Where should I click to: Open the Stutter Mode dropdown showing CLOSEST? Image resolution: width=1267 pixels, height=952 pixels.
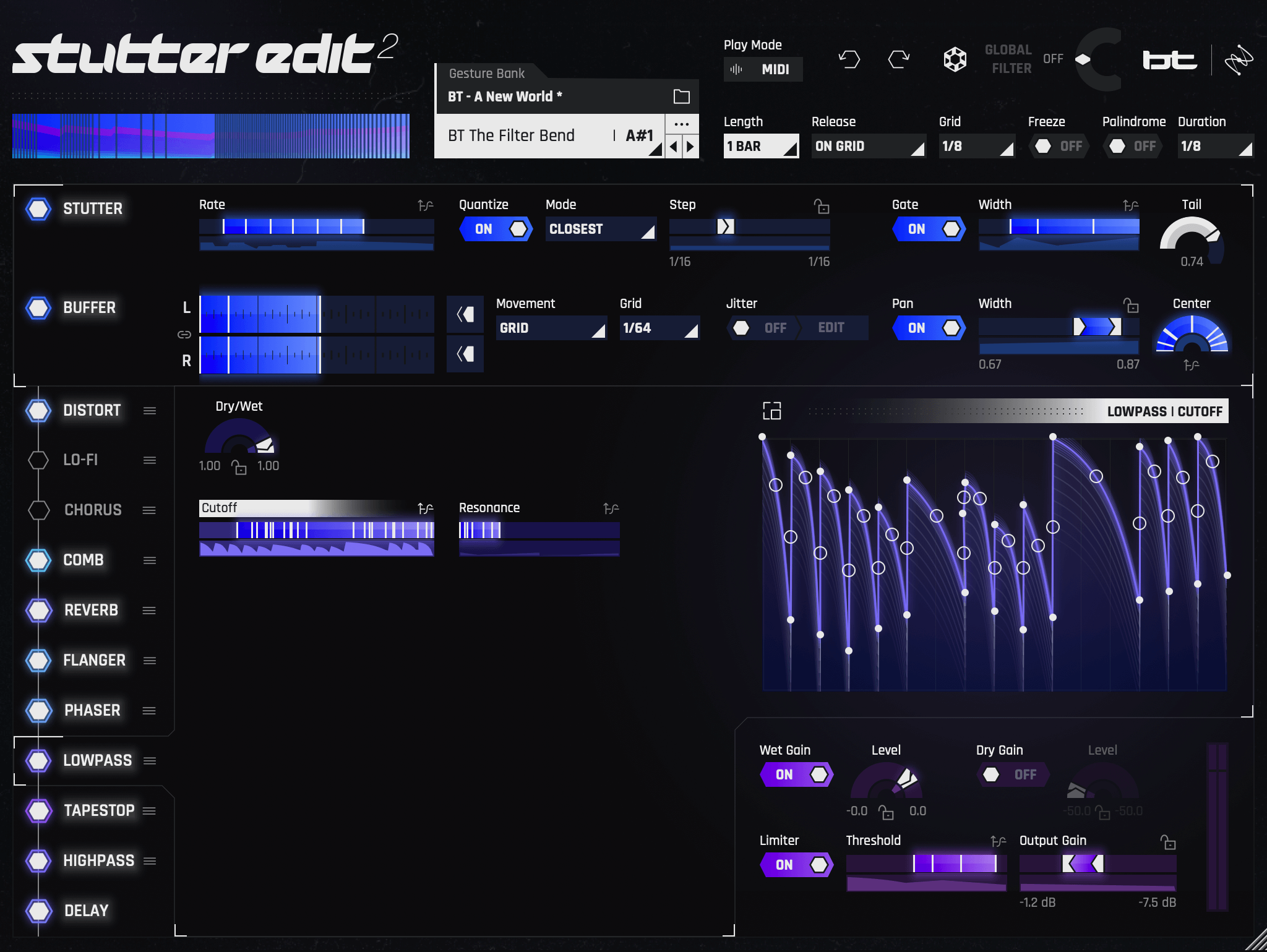click(601, 229)
